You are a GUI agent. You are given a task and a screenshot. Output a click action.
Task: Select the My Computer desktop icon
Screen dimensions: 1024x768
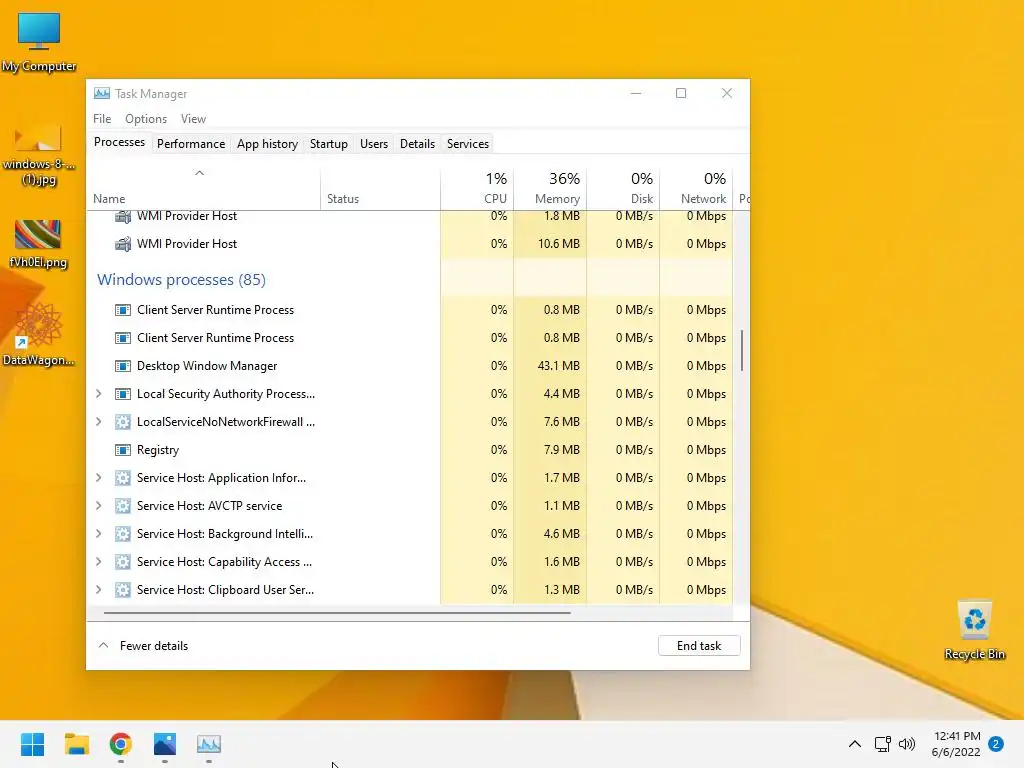coord(39,42)
